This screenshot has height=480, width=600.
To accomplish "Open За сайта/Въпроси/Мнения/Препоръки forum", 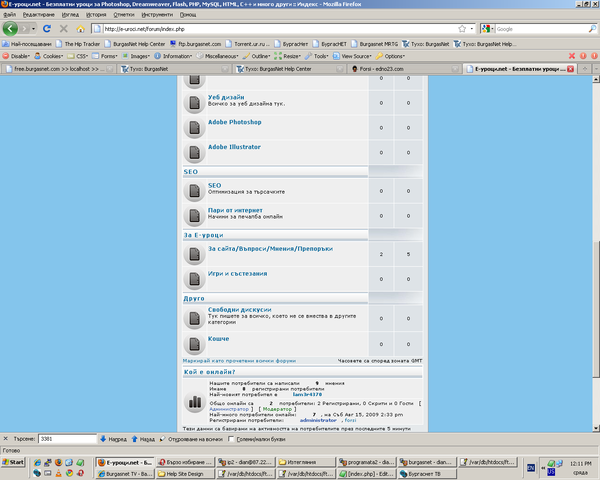I will pos(270,249).
